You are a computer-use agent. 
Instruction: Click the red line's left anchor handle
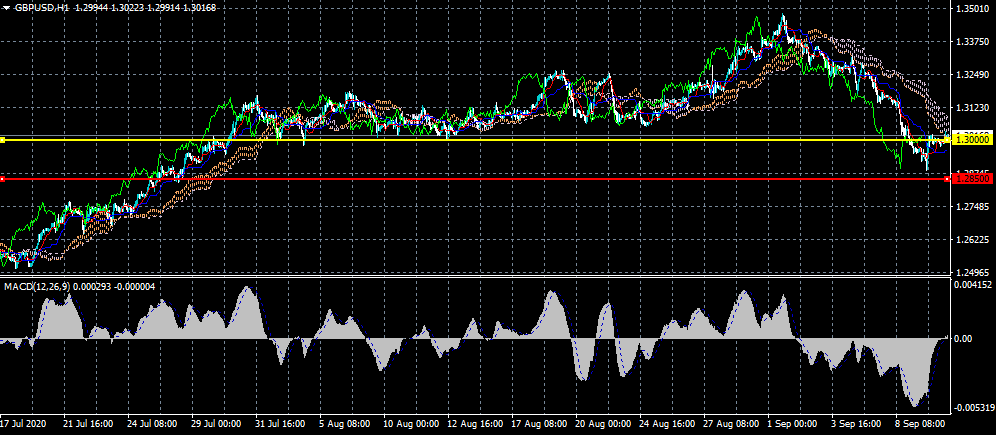pos(3,179)
